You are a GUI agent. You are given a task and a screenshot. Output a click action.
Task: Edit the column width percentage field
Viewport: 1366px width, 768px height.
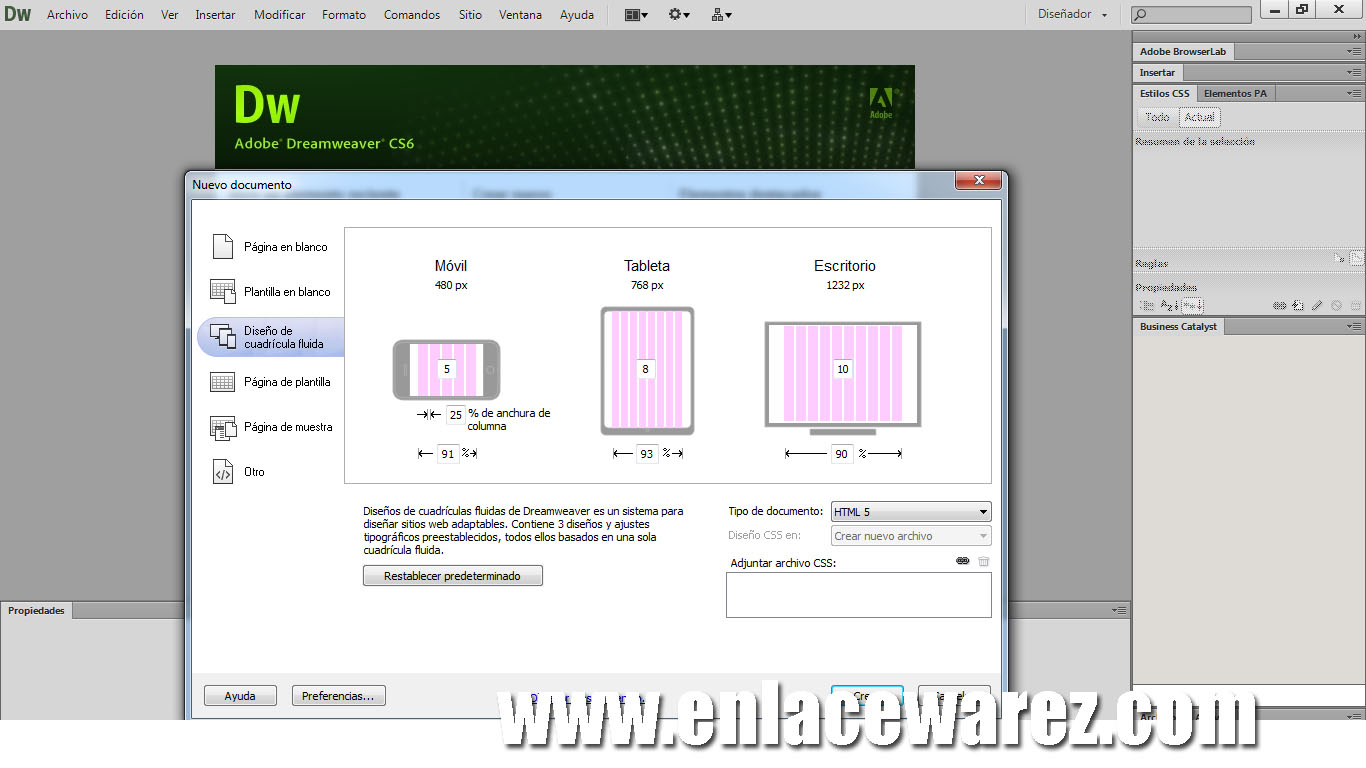pyautogui.click(x=455, y=415)
